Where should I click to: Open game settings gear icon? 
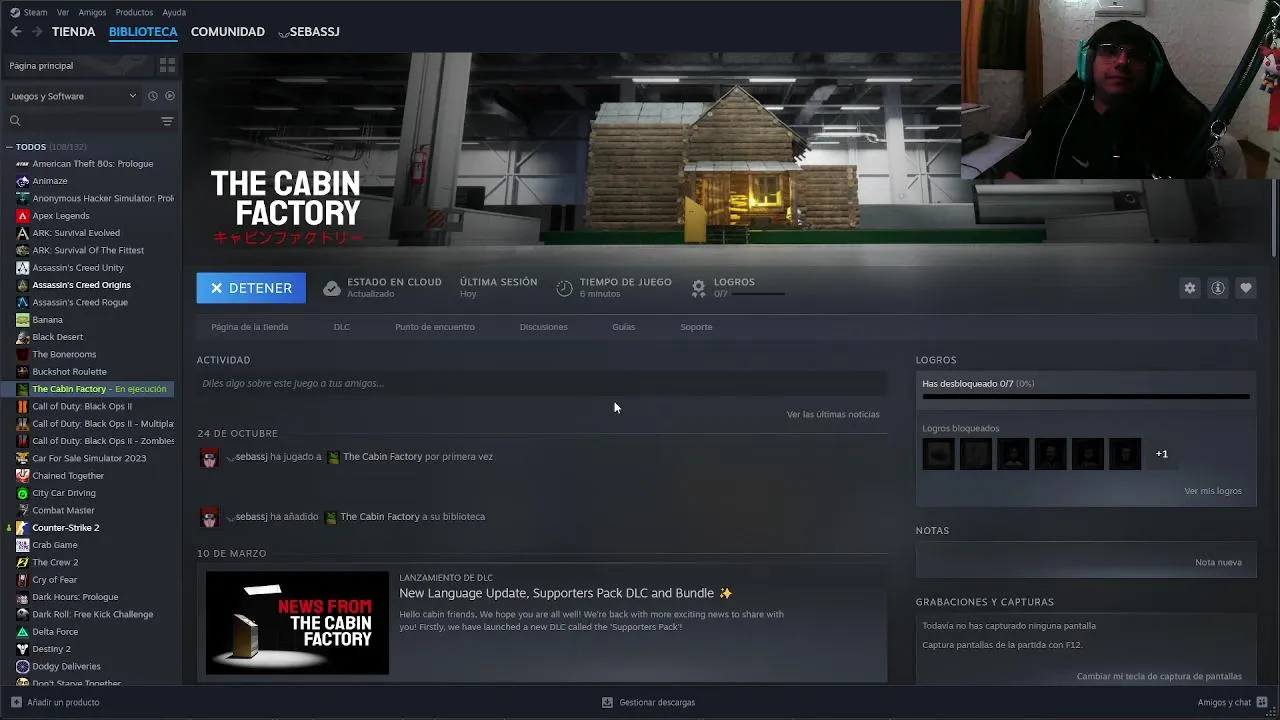(1190, 288)
